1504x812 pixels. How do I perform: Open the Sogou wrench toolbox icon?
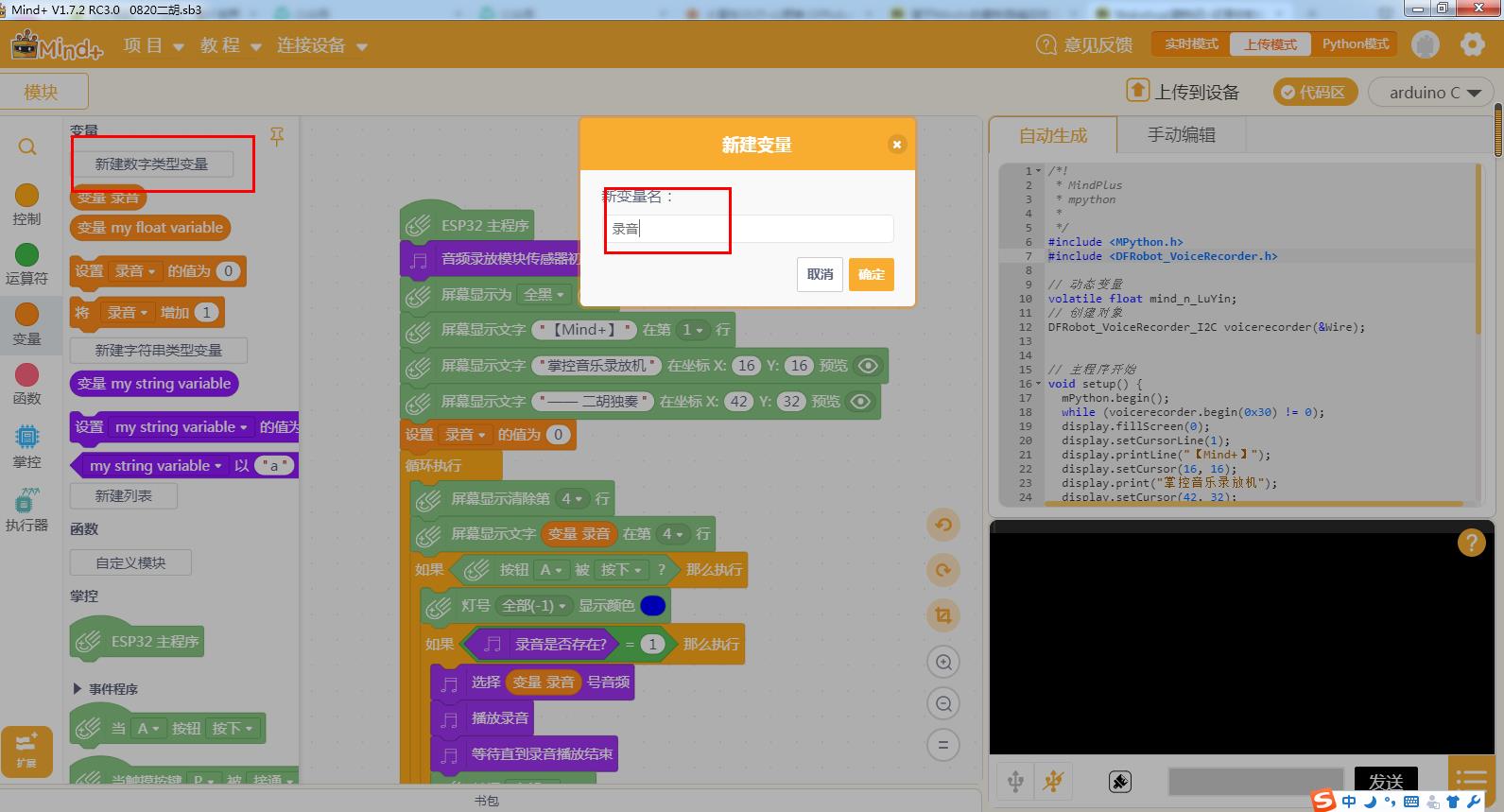coord(1474,802)
